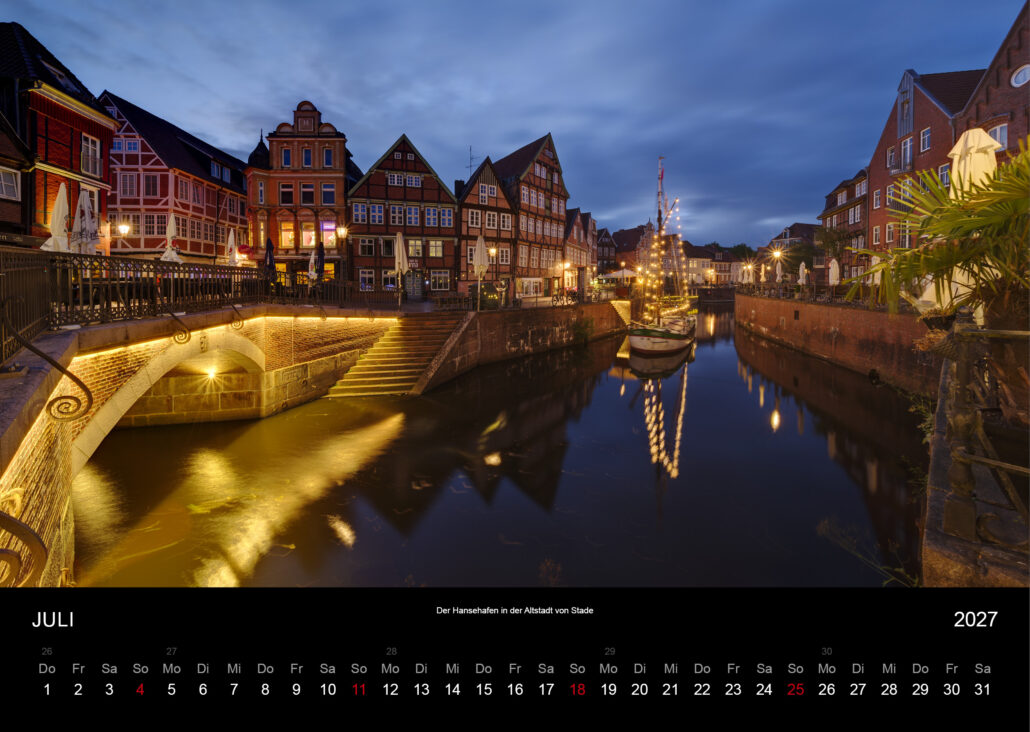Select date 17 in the calendar
The image size is (1030, 732).
(x=546, y=689)
